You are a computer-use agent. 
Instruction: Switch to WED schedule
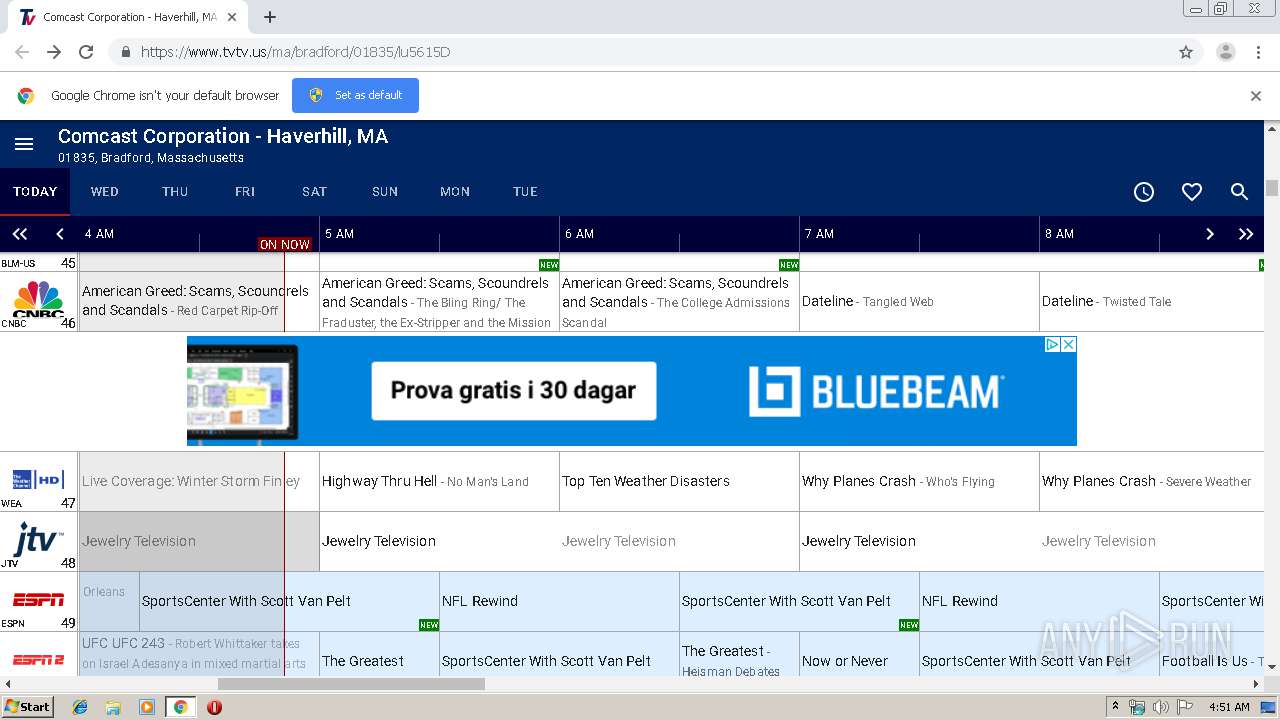tap(105, 192)
